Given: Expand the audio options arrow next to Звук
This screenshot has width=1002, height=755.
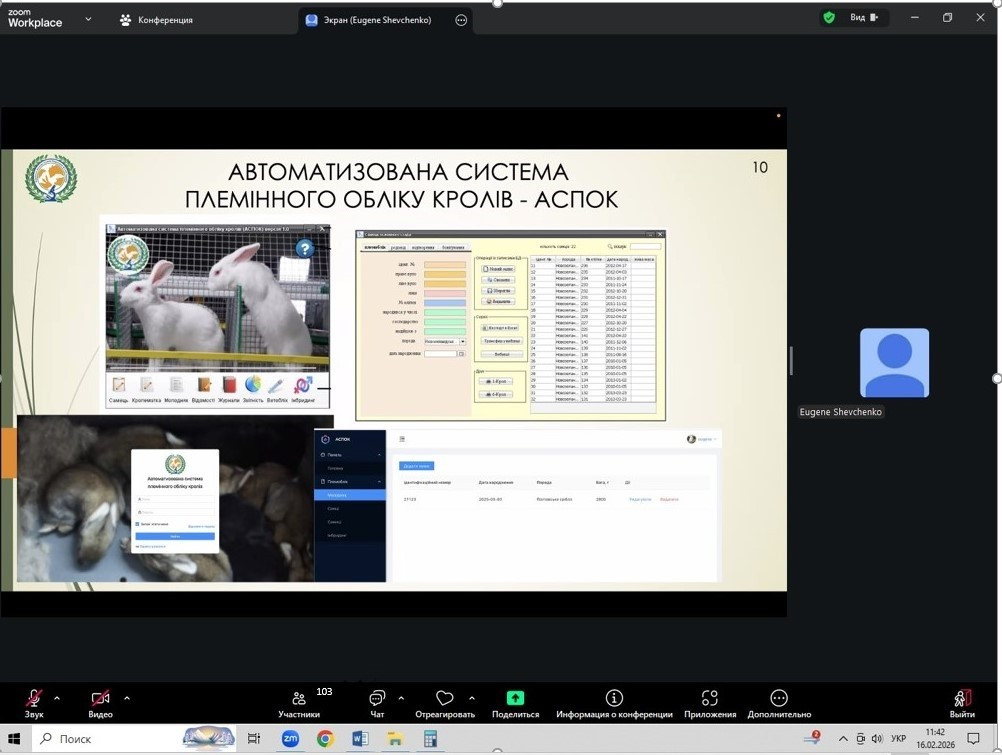Looking at the screenshot, I should point(57,698).
